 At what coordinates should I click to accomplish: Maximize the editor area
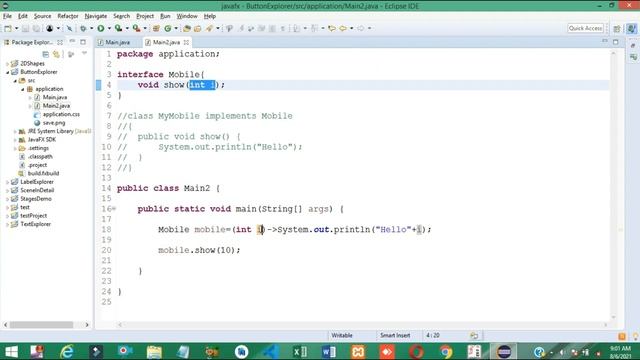(616, 42)
